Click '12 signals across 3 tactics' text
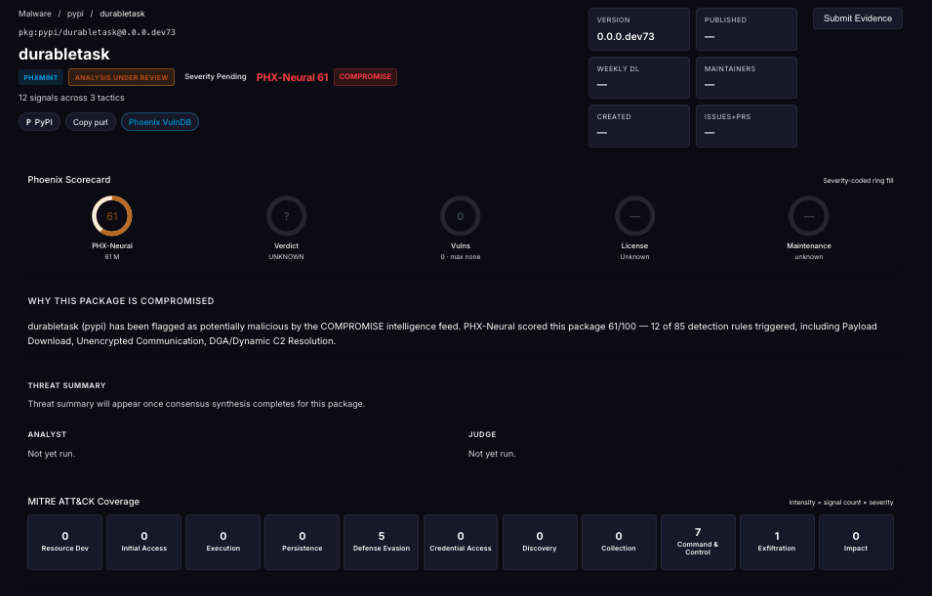Viewport: 932px width, 596px height. tap(71, 97)
